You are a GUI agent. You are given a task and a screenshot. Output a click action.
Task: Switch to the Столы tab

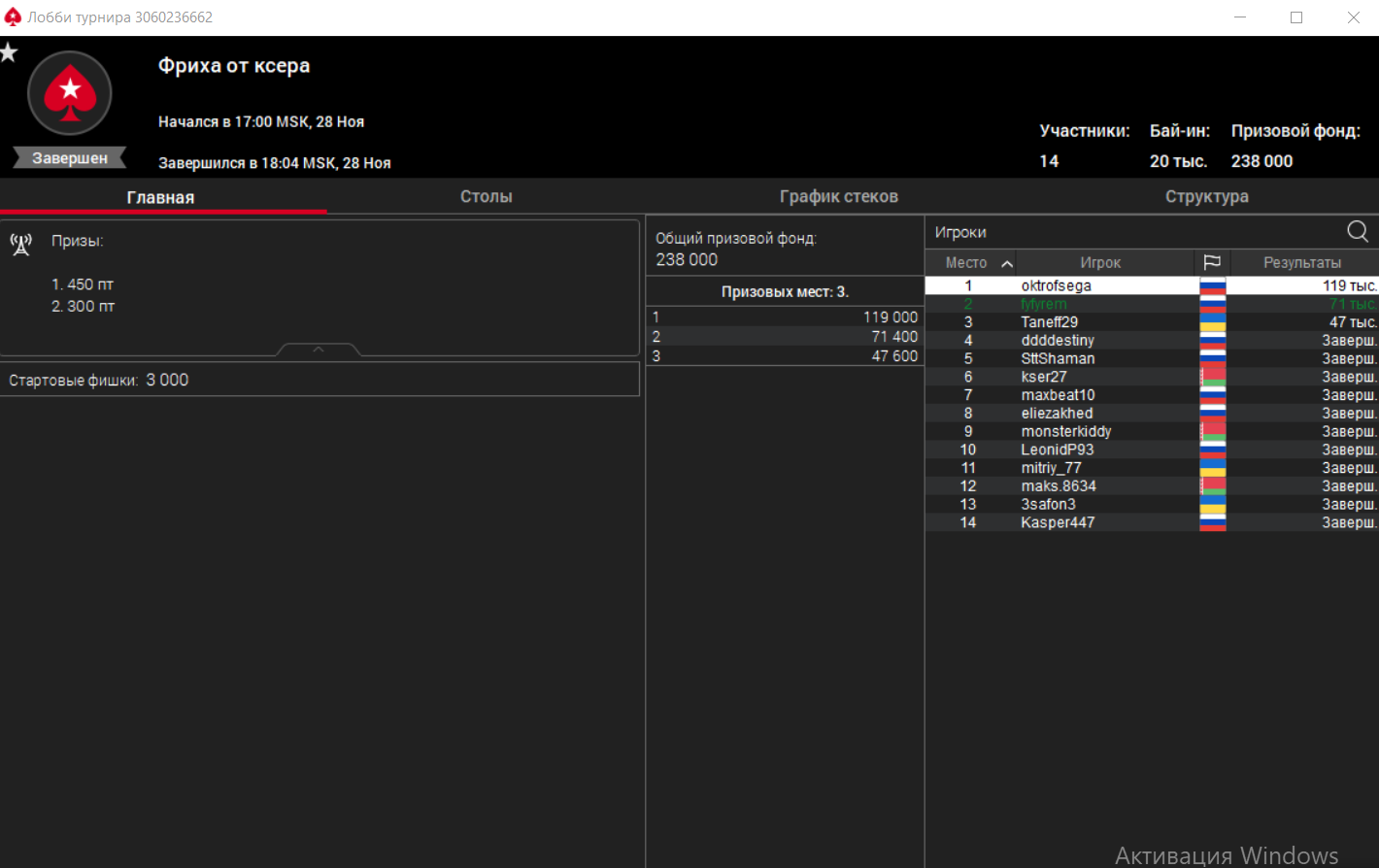(x=486, y=196)
